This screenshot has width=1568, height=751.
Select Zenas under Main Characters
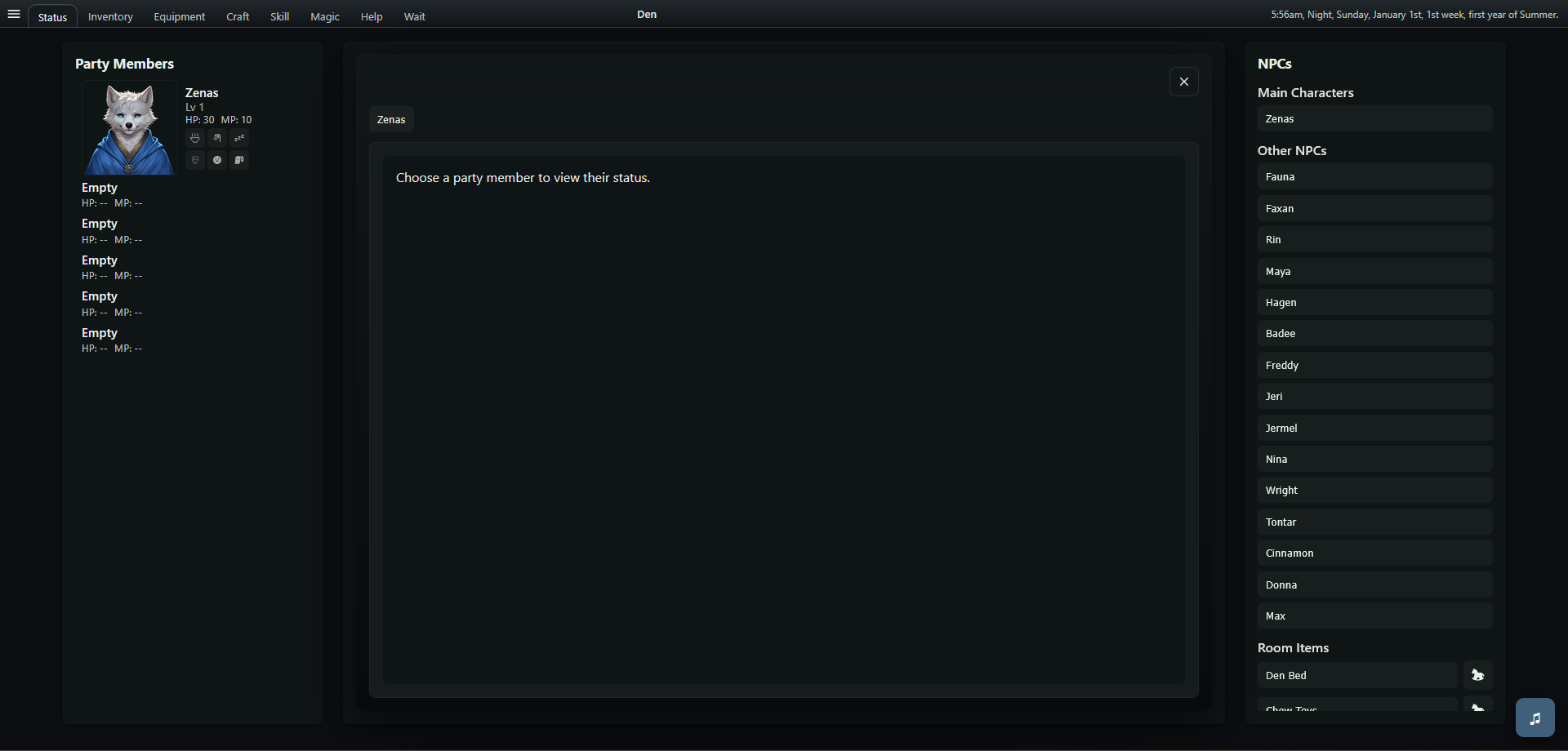pos(1374,119)
